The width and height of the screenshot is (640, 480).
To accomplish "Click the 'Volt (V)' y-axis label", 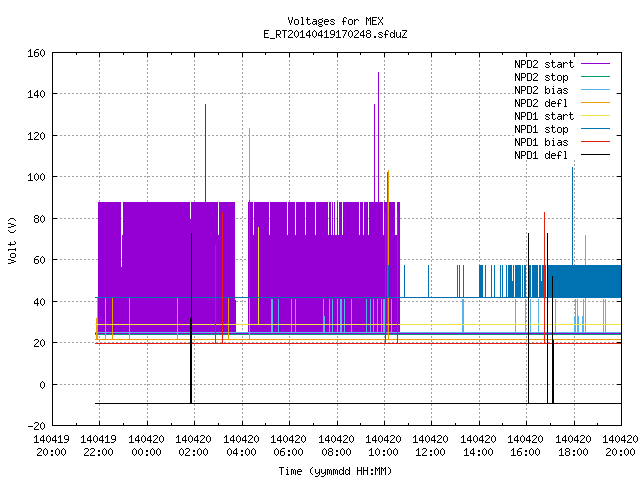I will pos(12,240).
